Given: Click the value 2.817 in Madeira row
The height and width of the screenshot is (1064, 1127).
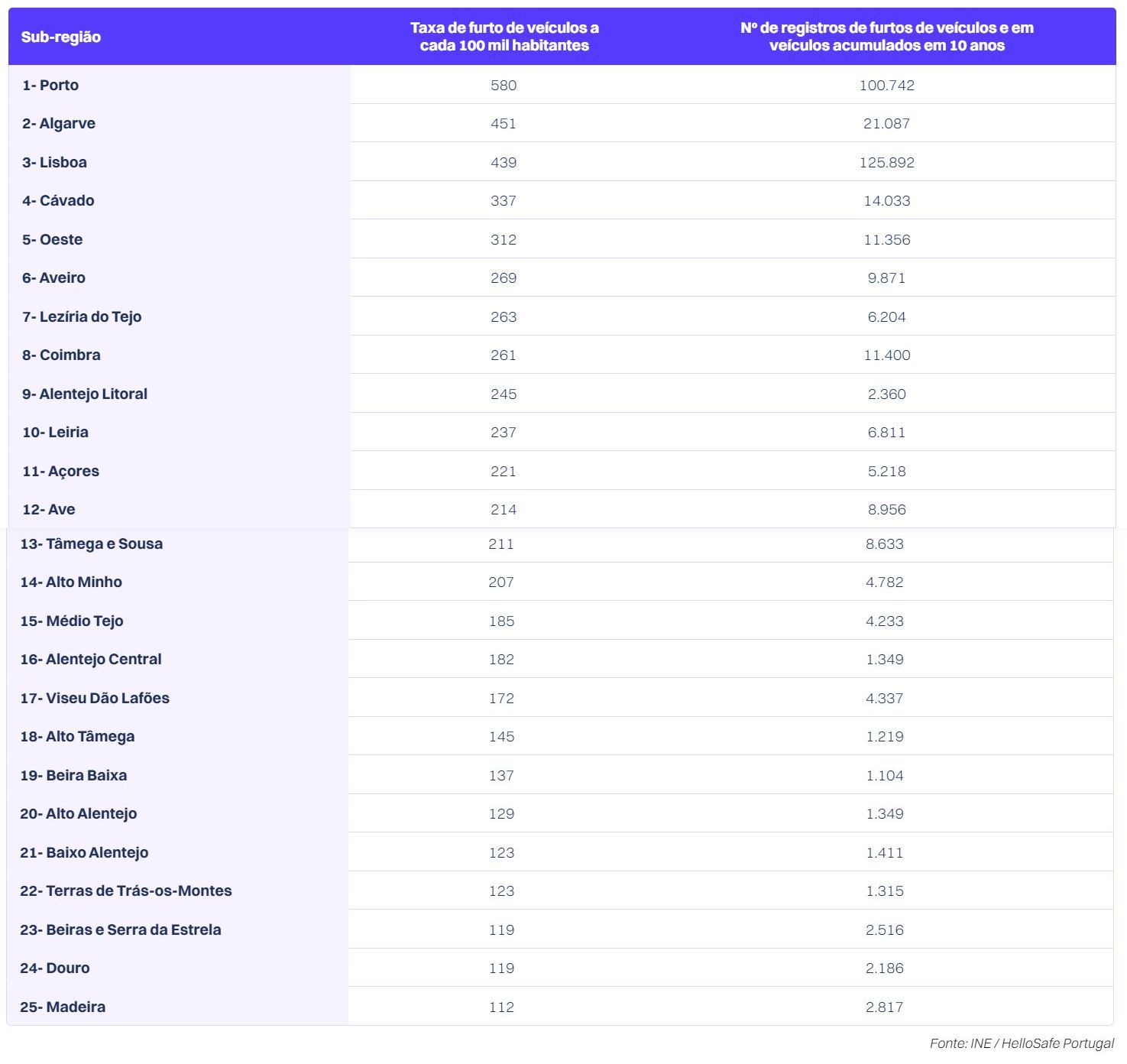Looking at the screenshot, I should [885, 1007].
